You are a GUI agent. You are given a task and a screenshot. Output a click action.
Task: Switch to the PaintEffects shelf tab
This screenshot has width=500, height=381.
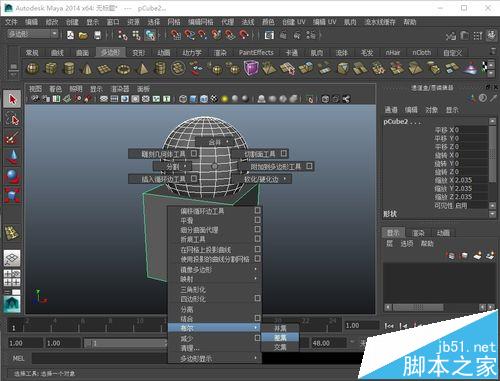click(x=256, y=52)
